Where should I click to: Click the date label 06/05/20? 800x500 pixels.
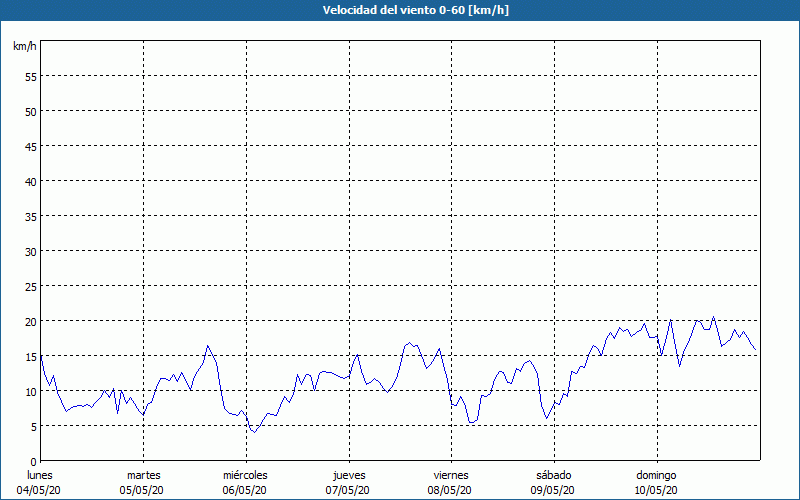pyautogui.click(x=244, y=490)
